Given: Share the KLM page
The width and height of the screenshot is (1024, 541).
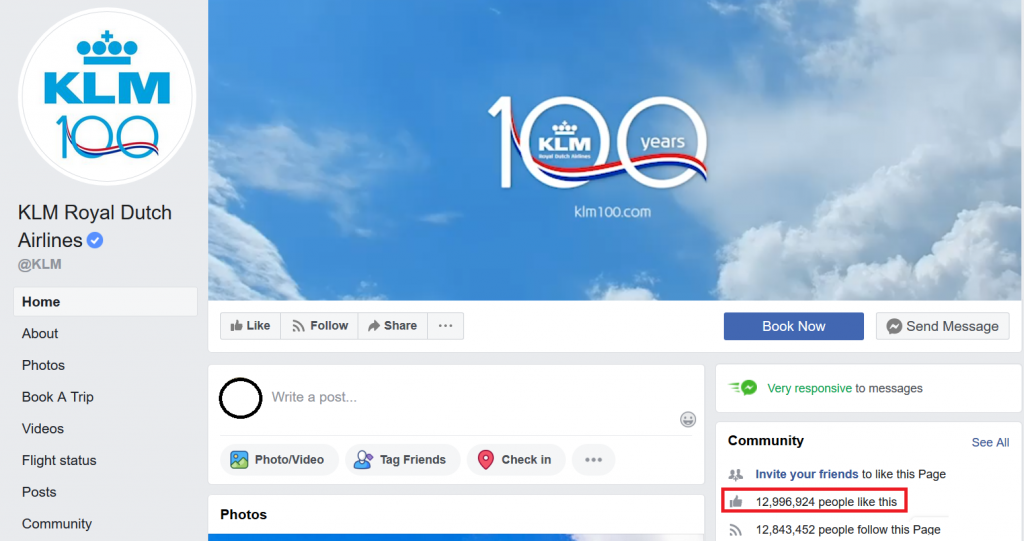Looking at the screenshot, I should click(392, 326).
